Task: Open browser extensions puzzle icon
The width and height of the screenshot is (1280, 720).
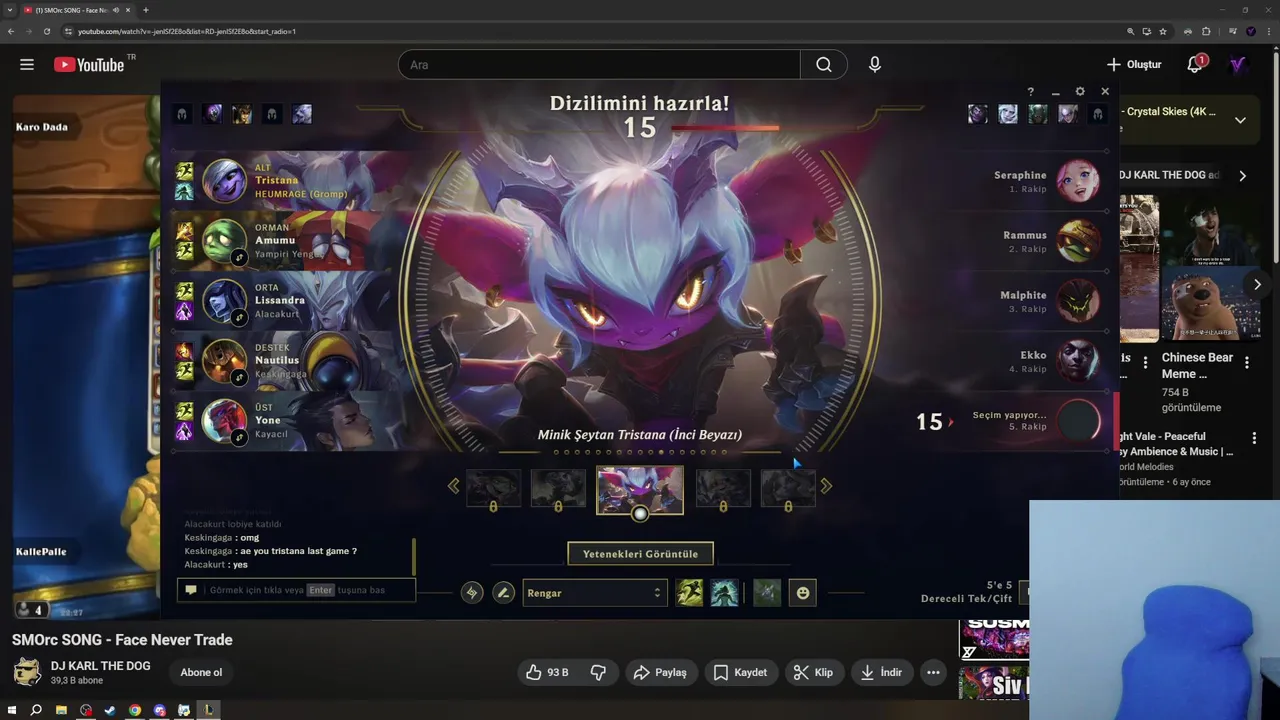Action: 1206,31
